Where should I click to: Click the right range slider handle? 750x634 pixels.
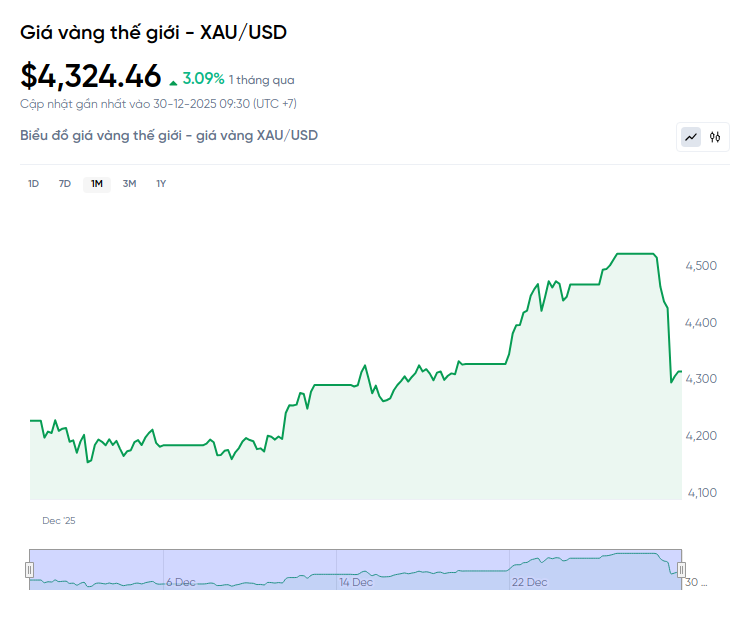682,570
